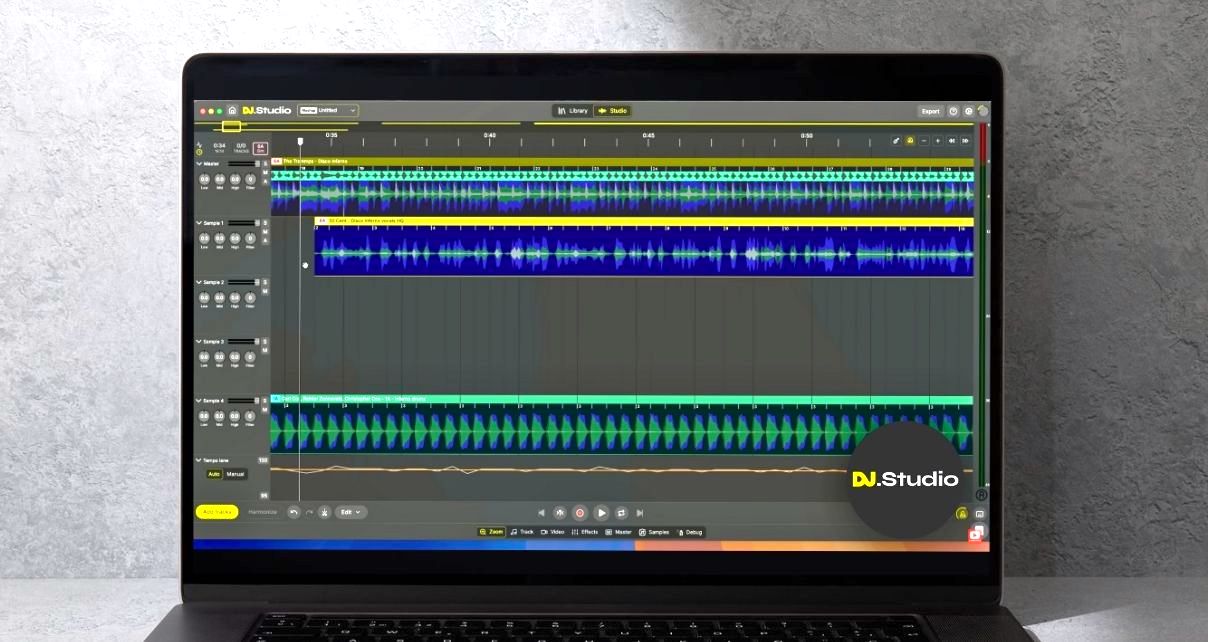Open the Edit dropdown menu
Screen dimensions: 1208x642
350,512
